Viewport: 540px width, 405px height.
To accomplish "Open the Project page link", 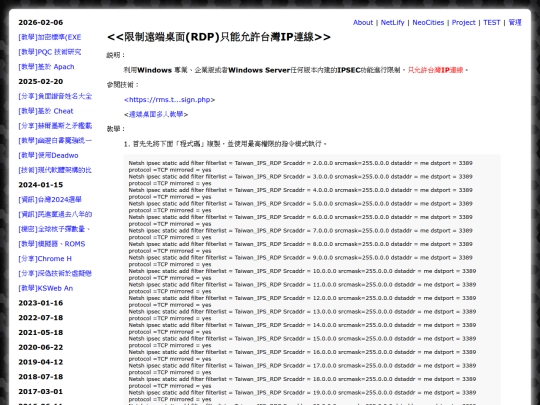I will click(x=463, y=22).
